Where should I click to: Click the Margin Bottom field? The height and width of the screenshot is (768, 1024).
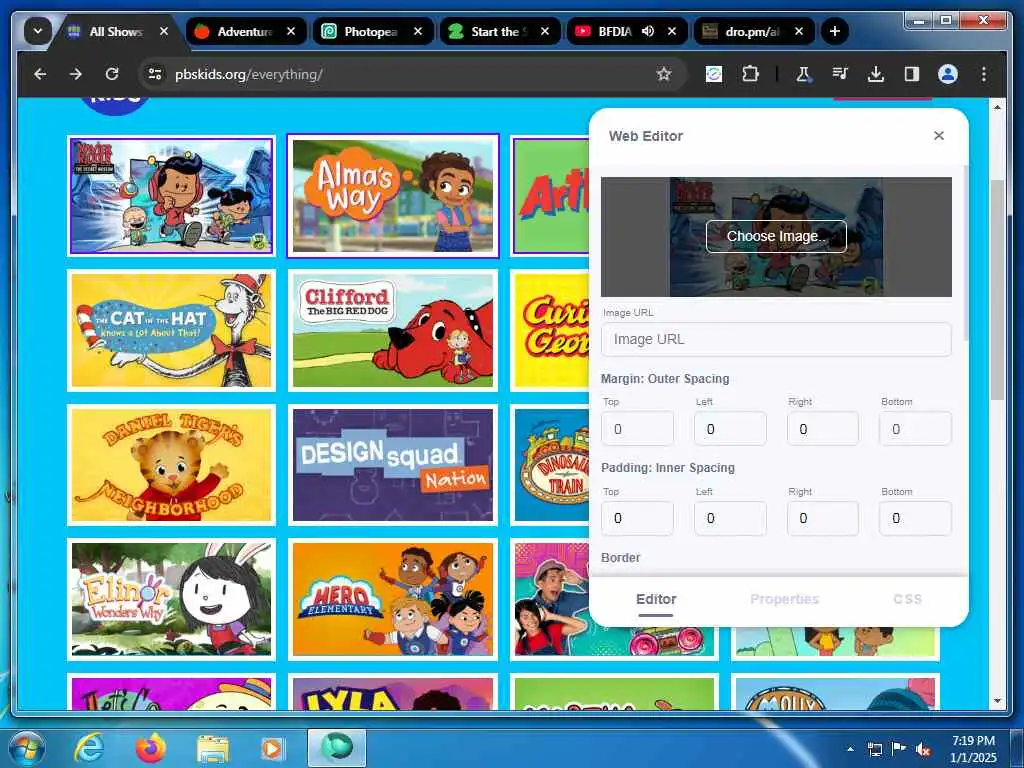coord(915,429)
